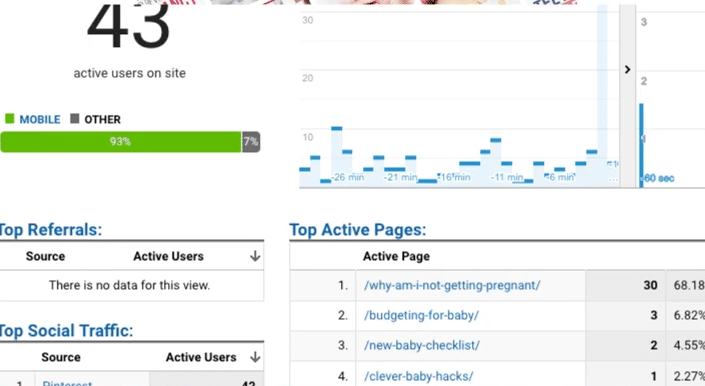The image size is (705, 386).
Task: Select the tall bar in per-second chart
Action: point(641,145)
